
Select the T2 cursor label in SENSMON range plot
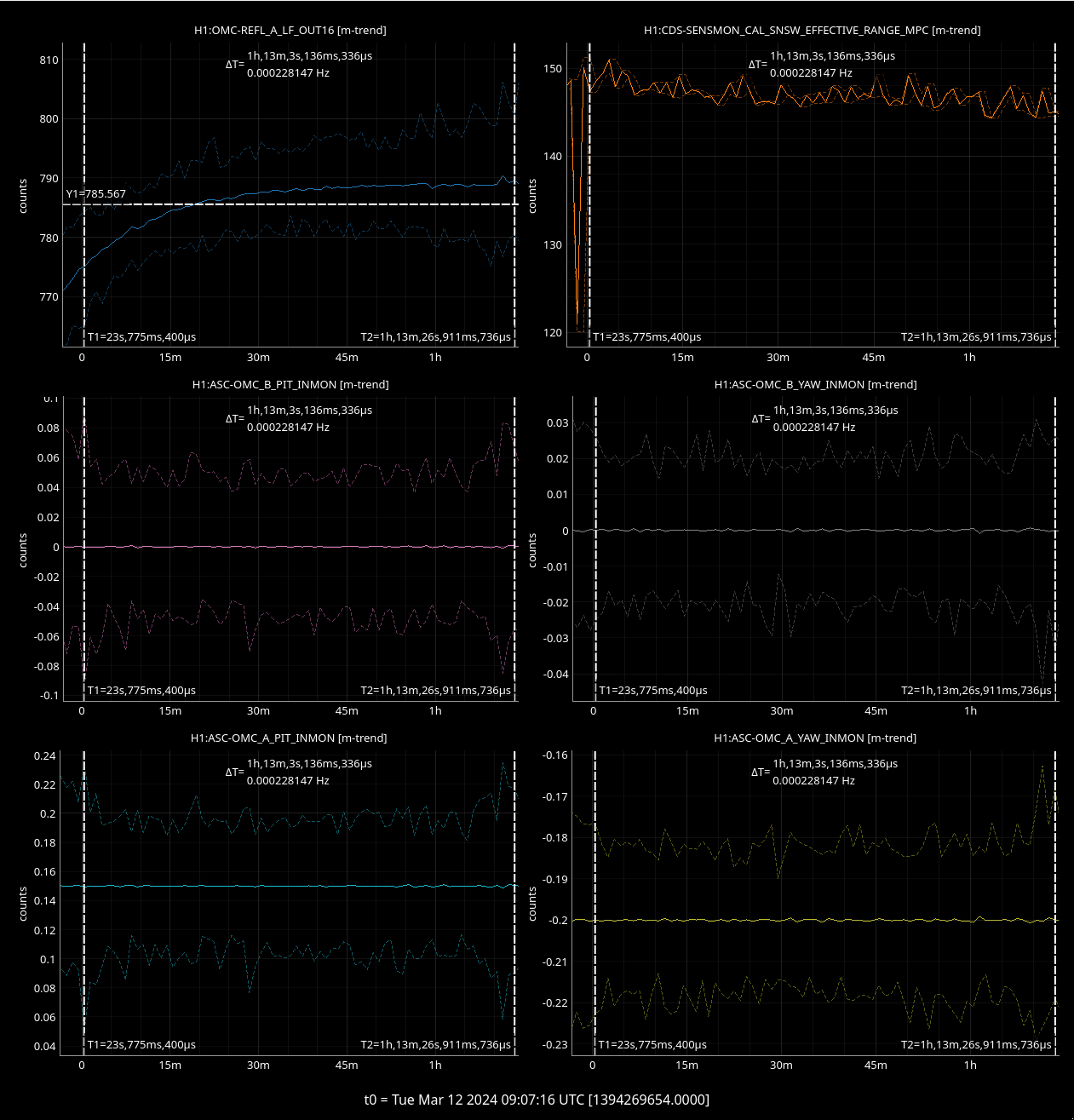976,337
